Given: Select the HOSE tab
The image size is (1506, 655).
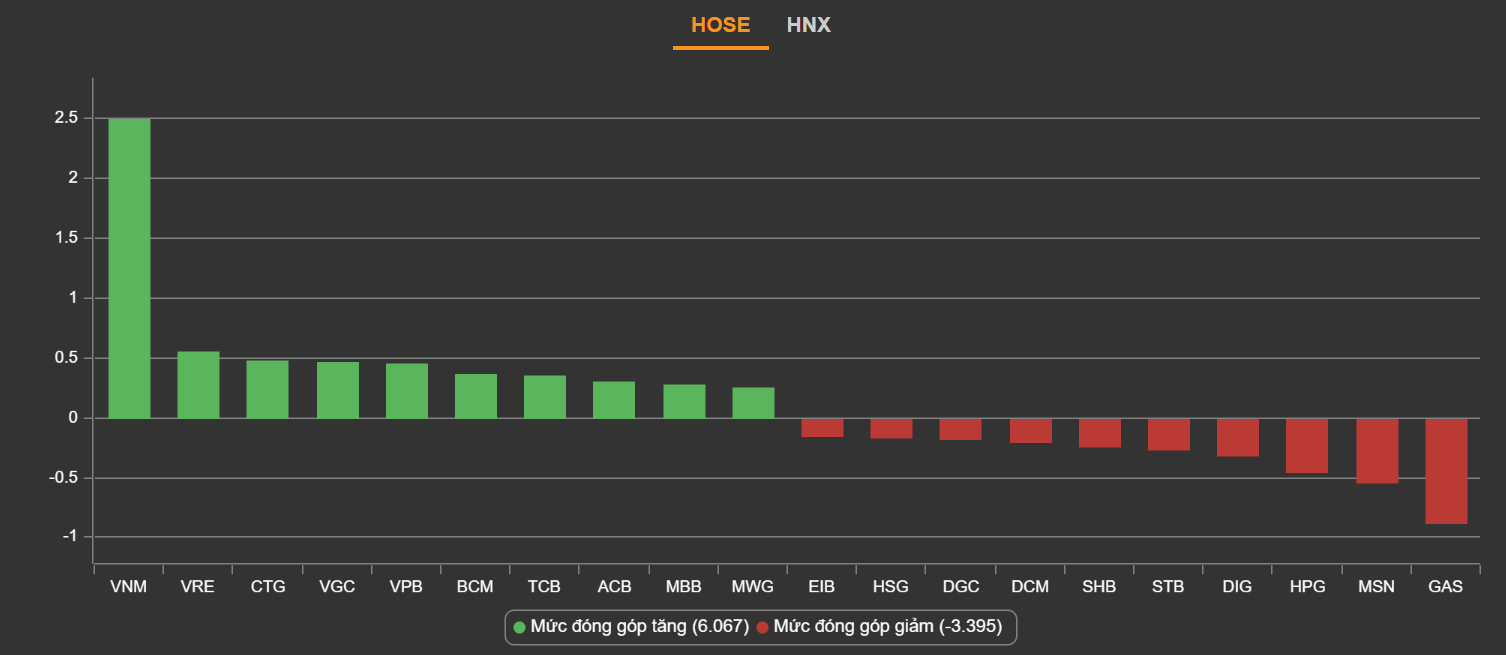Looking at the screenshot, I should pyautogui.click(x=720, y=25).
